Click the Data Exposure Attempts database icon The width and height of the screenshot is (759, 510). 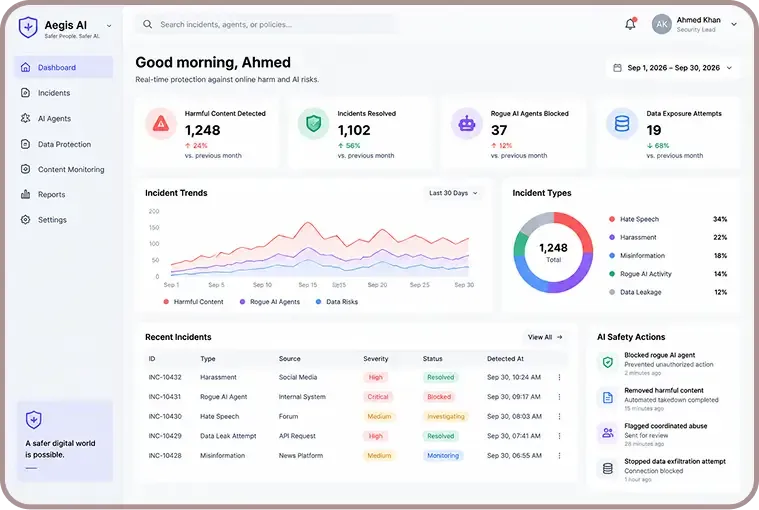(622, 124)
